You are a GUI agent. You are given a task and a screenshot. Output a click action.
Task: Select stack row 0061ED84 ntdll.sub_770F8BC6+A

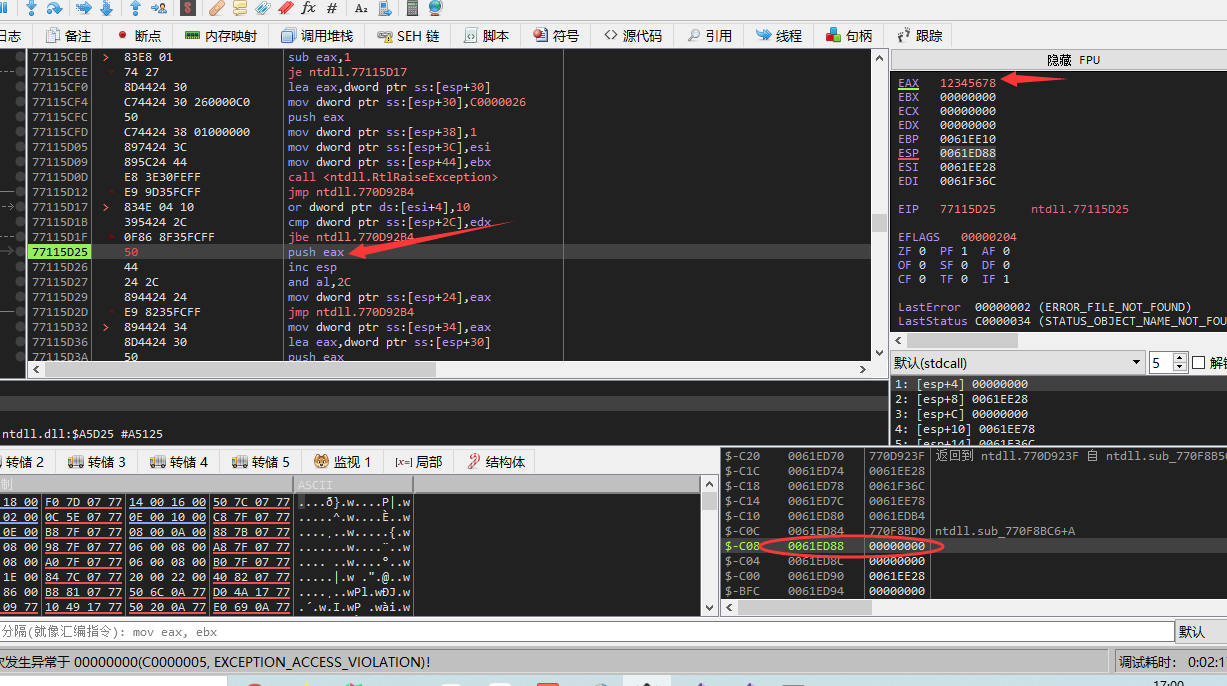972,531
